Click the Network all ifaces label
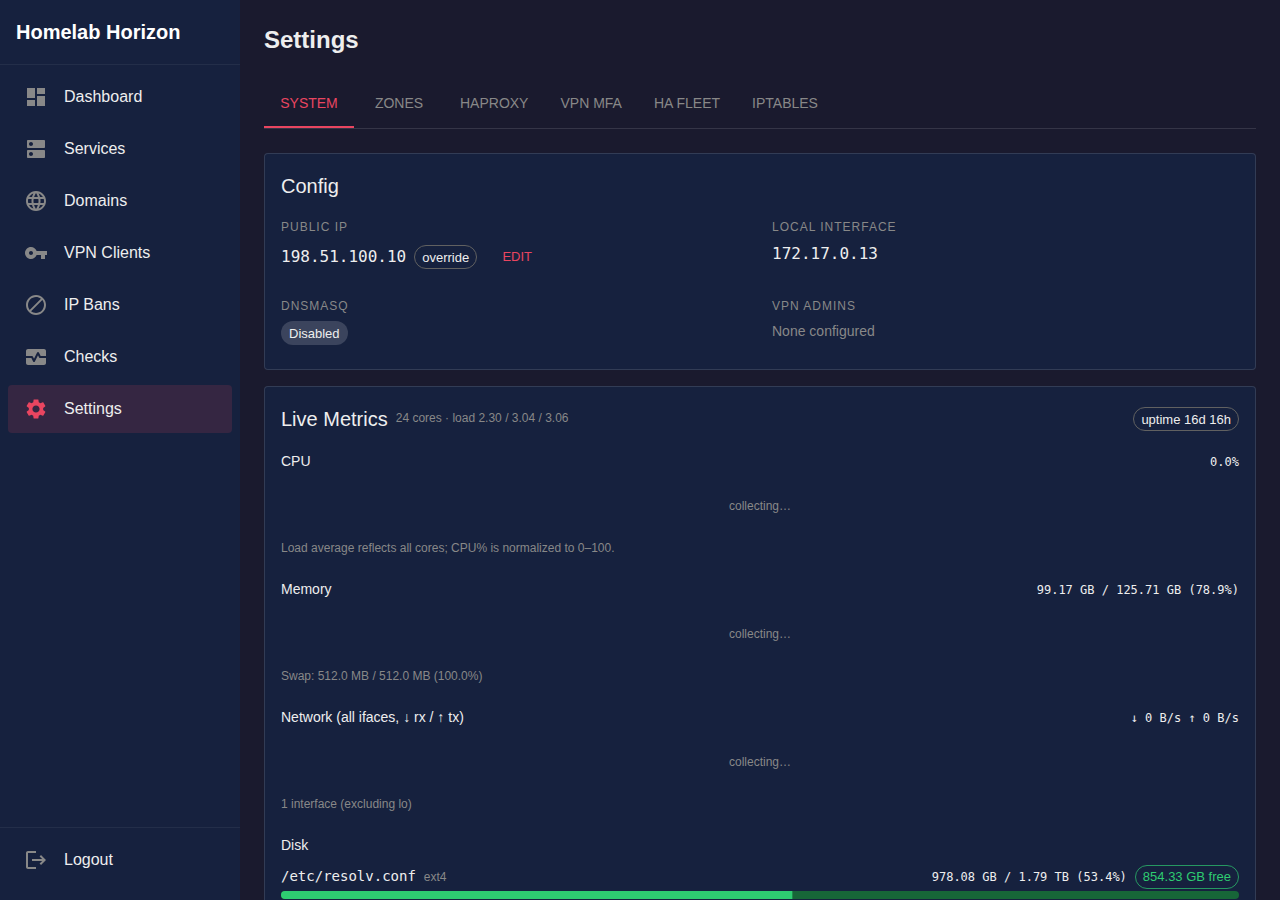1280x900 pixels. coord(372,717)
